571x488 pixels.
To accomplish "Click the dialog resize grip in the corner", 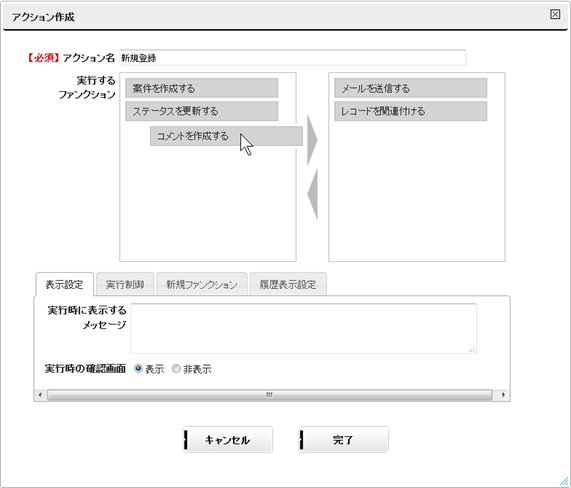I will [564, 481].
